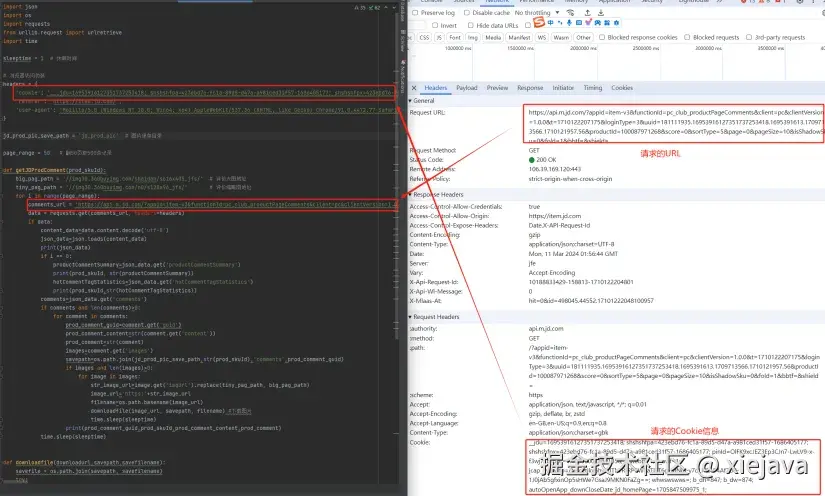Screen dimensions: 825x496
Task: Filter requests by Other type
Action: (583, 37)
